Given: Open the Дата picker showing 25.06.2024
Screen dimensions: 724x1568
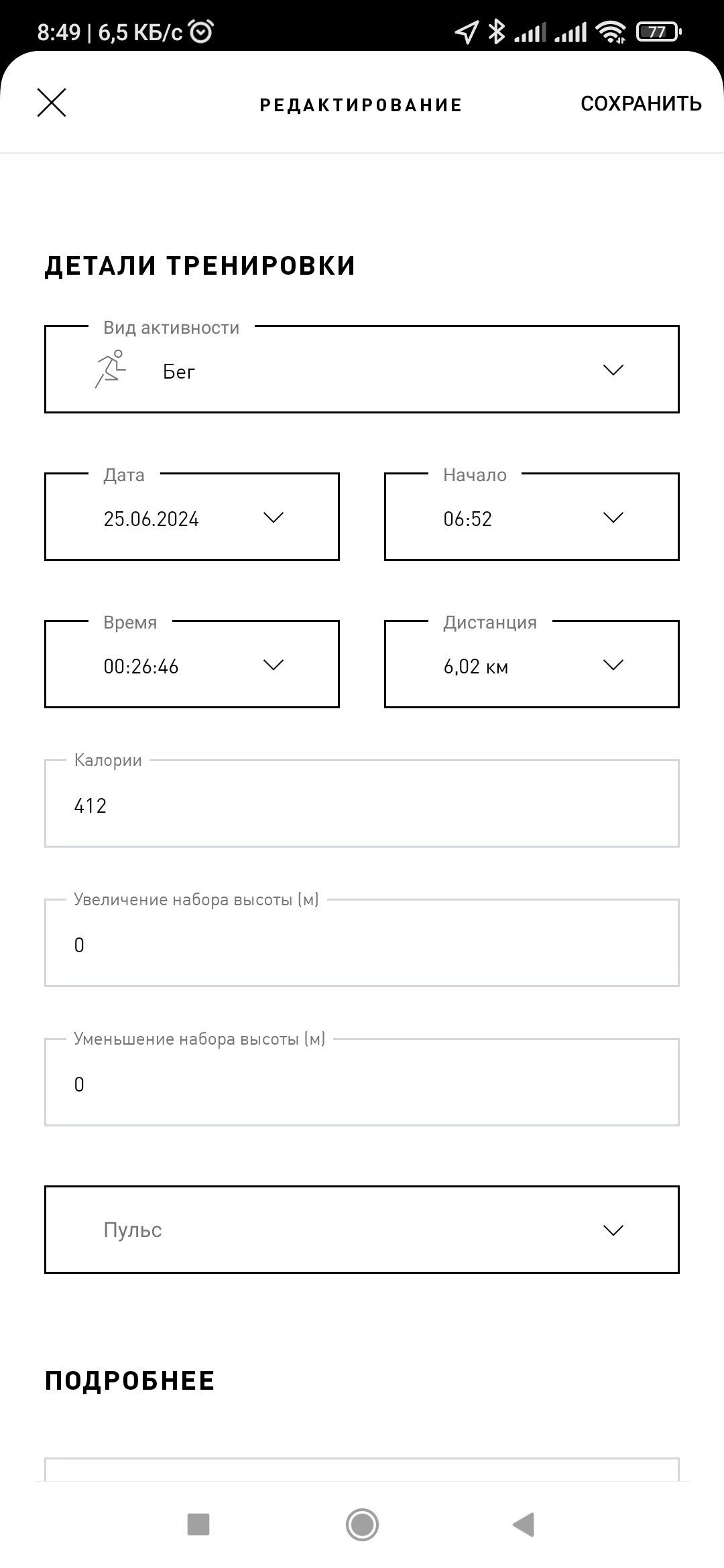Looking at the screenshot, I should (192, 517).
